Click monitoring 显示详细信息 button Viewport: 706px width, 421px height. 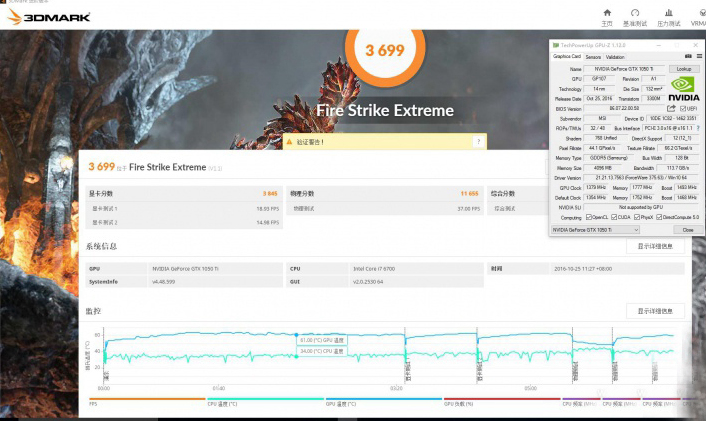pyautogui.click(x=655, y=311)
